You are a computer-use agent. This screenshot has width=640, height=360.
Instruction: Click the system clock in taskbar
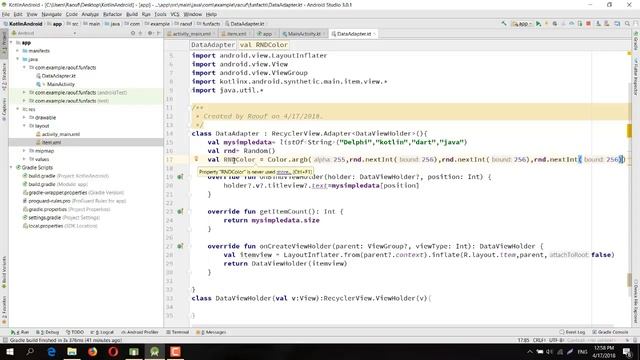(604, 351)
